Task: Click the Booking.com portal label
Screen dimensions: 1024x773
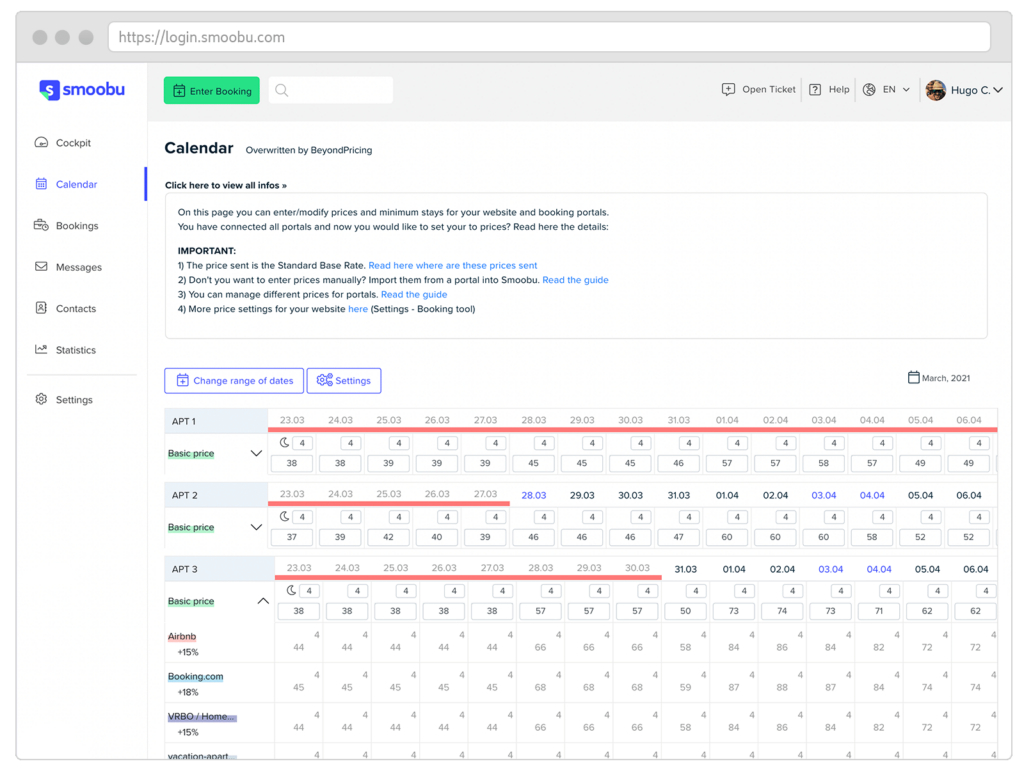Action: [195, 676]
